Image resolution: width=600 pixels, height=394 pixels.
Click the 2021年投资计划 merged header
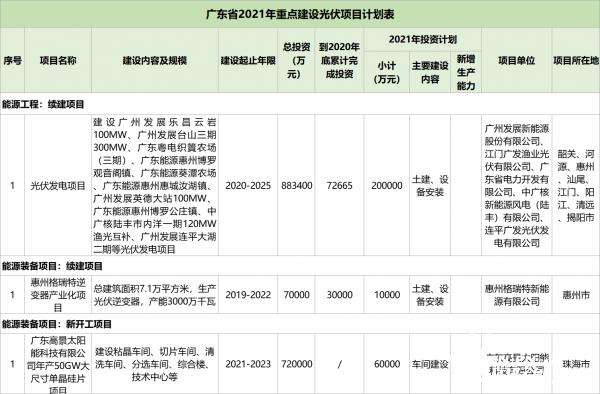click(422, 39)
